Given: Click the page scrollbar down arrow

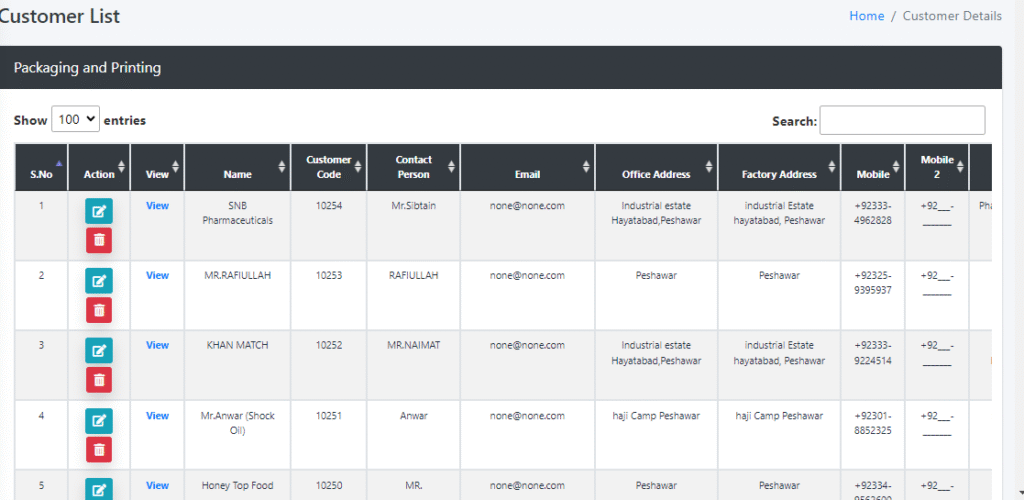Looking at the screenshot, I should tap(1019, 492).
